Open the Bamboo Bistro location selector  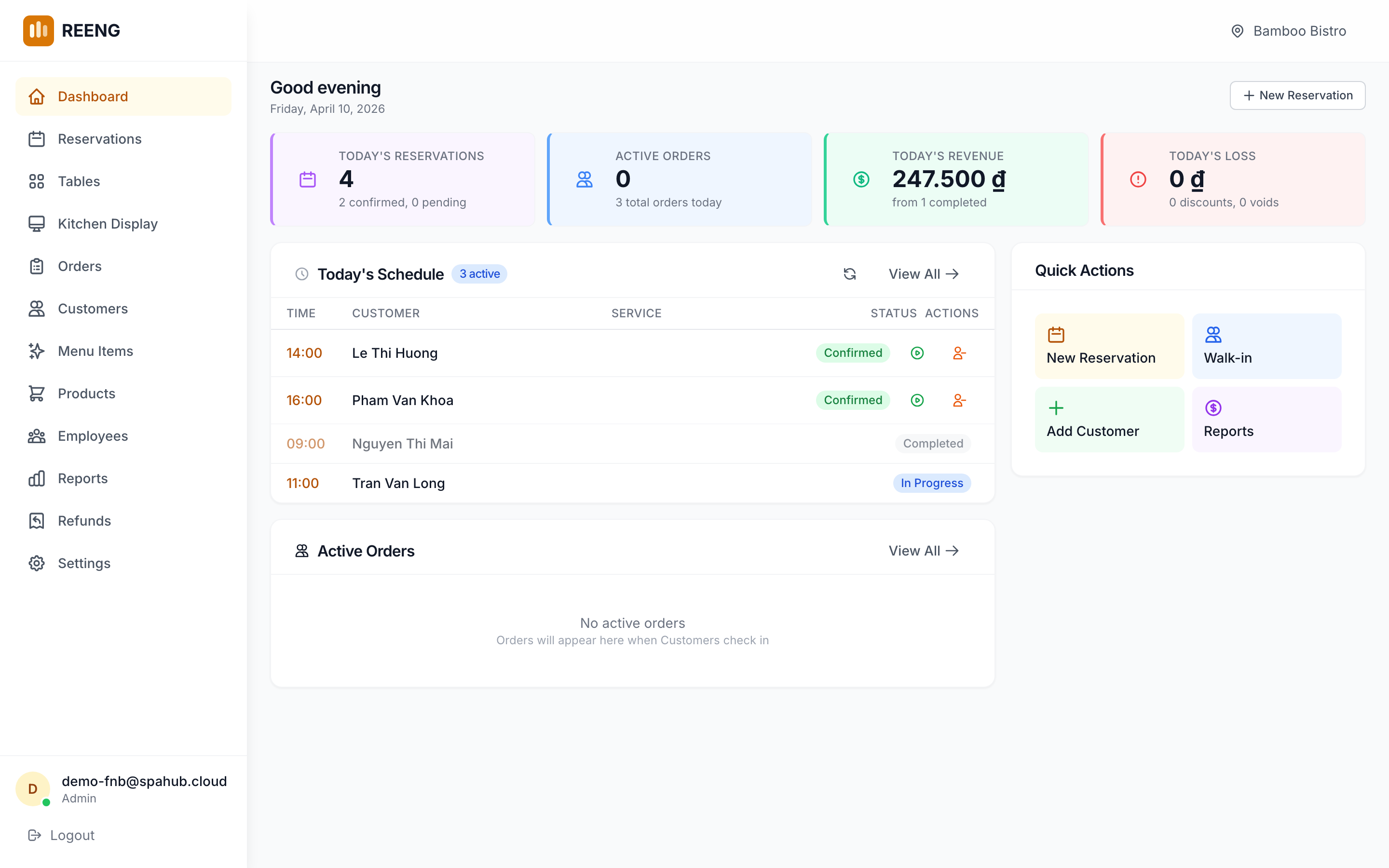tap(1288, 30)
